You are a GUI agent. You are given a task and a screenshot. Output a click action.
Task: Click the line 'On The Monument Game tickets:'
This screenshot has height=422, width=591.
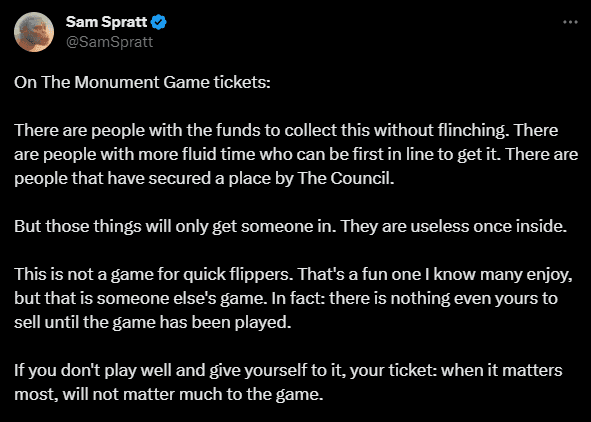tap(142, 82)
